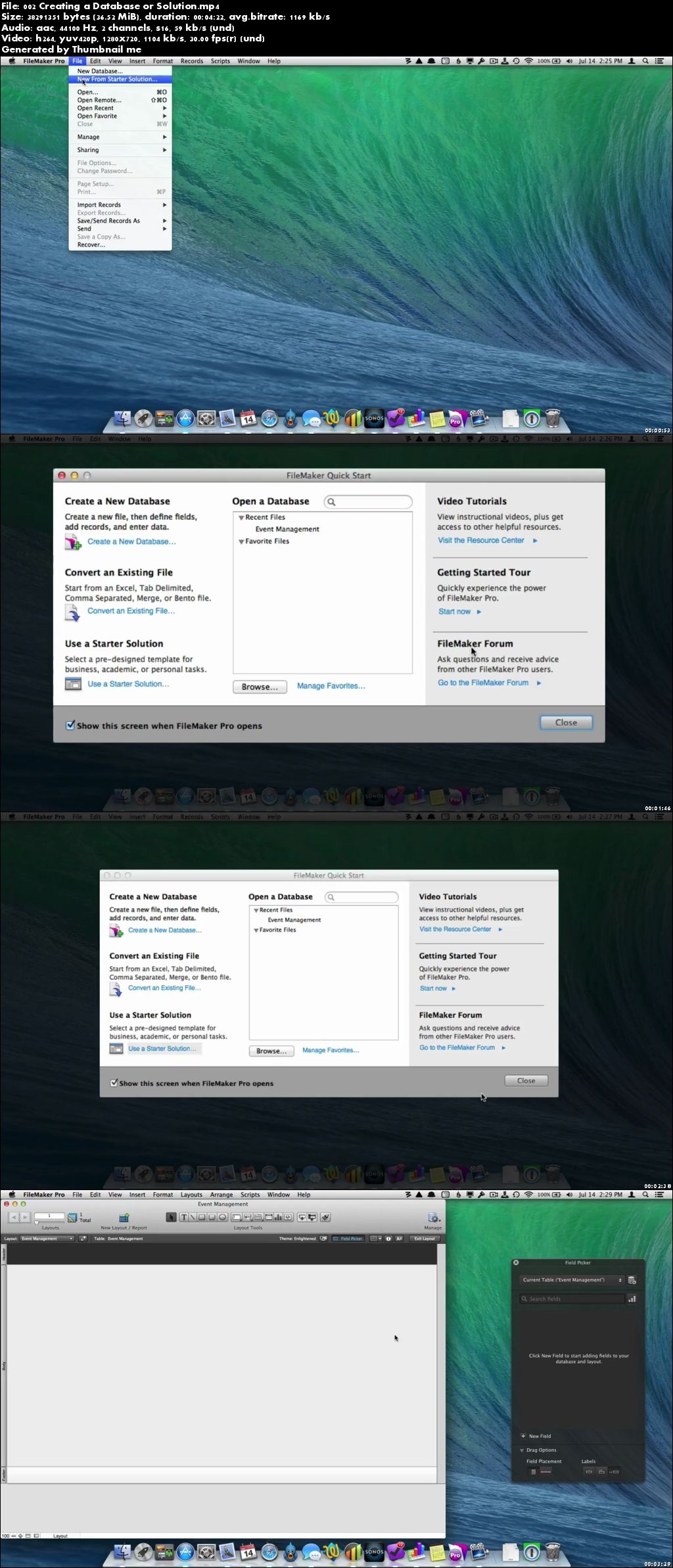Click 'Create a New Database...' link in second frame
The height and width of the screenshot is (1568, 673).
tap(131, 542)
